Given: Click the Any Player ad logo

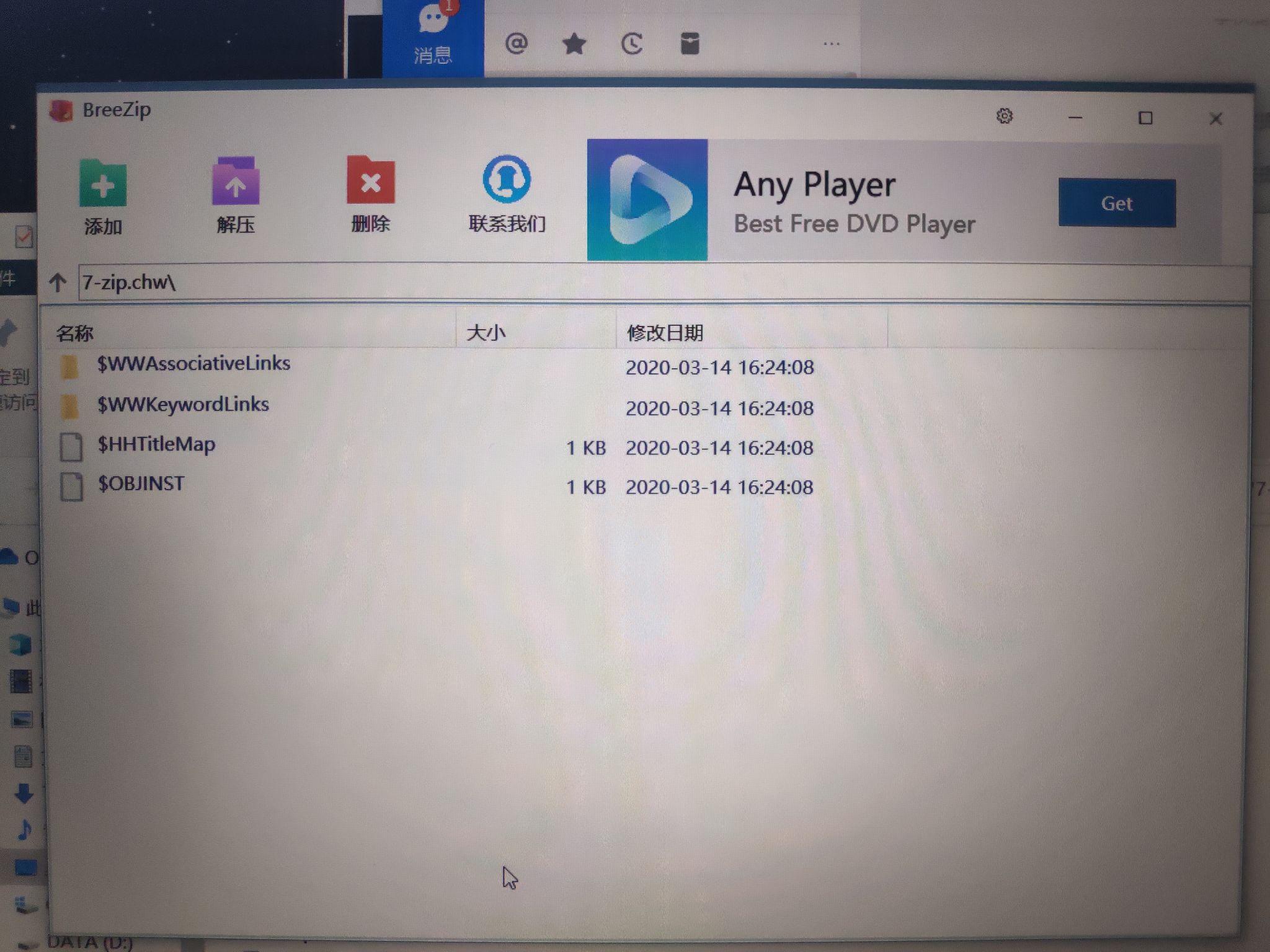Looking at the screenshot, I should [647, 200].
